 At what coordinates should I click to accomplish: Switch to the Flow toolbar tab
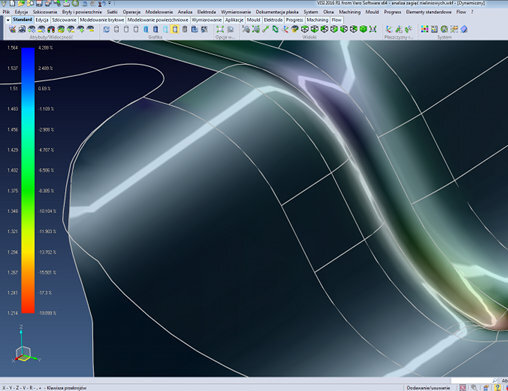tap(336, 20)
